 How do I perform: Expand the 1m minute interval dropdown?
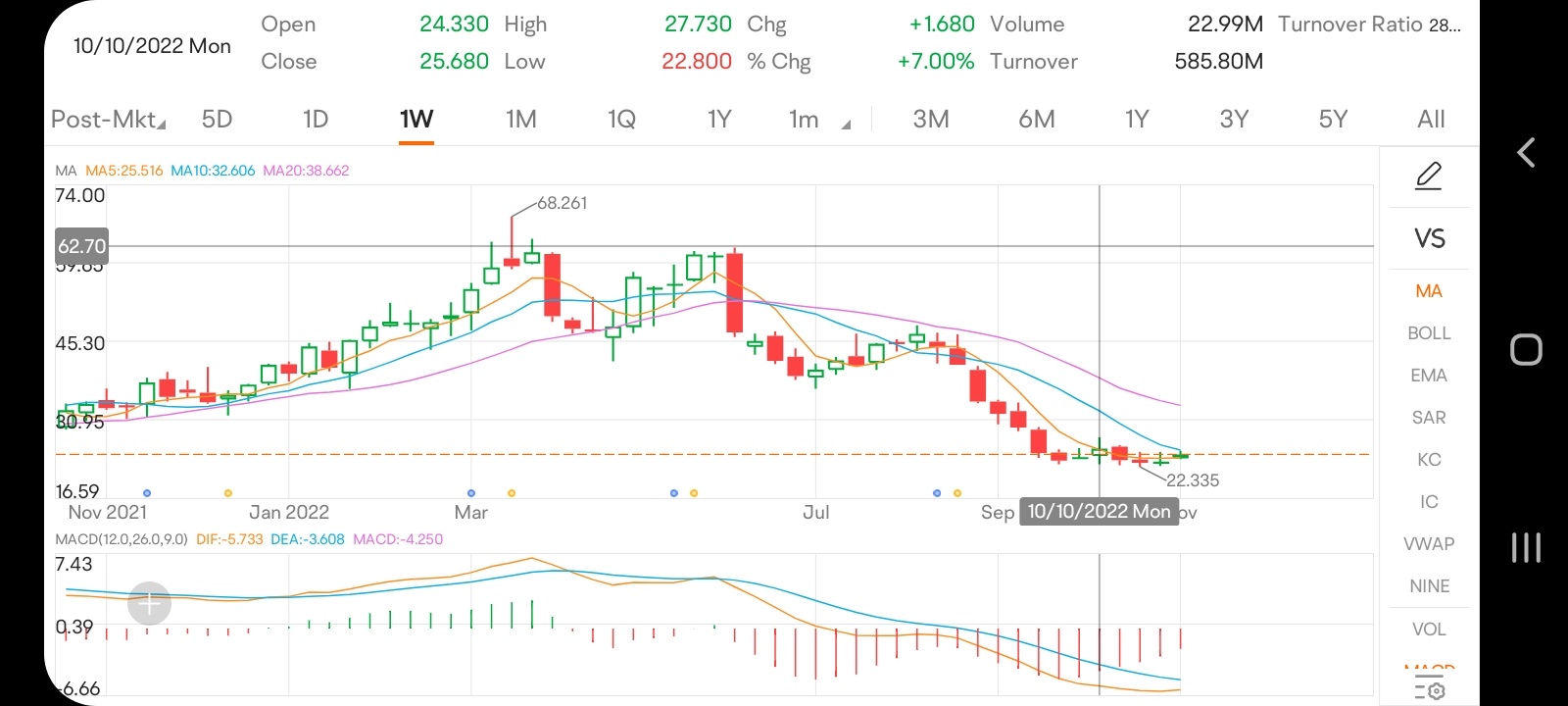(819, 120)
